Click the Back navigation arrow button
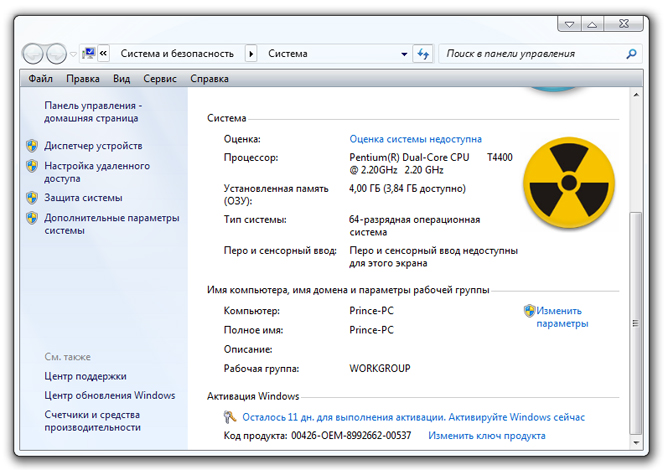This screenshot has width=668, height=470. [33, 54]
